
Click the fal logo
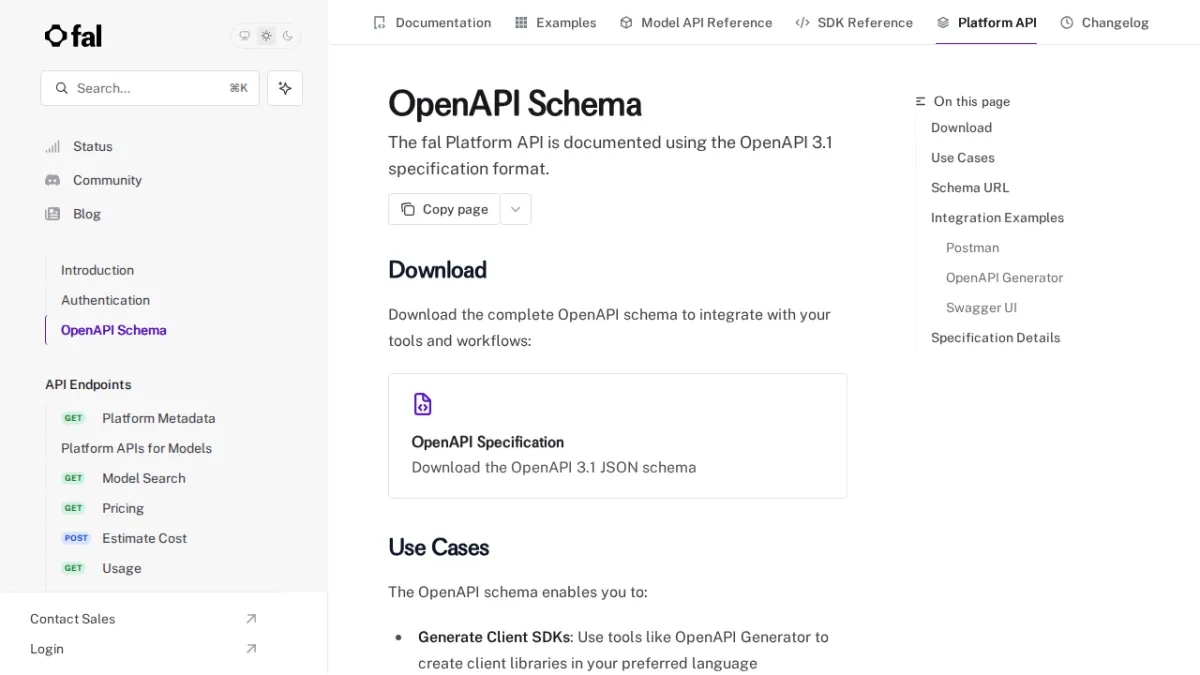click(x=73, y=36)
